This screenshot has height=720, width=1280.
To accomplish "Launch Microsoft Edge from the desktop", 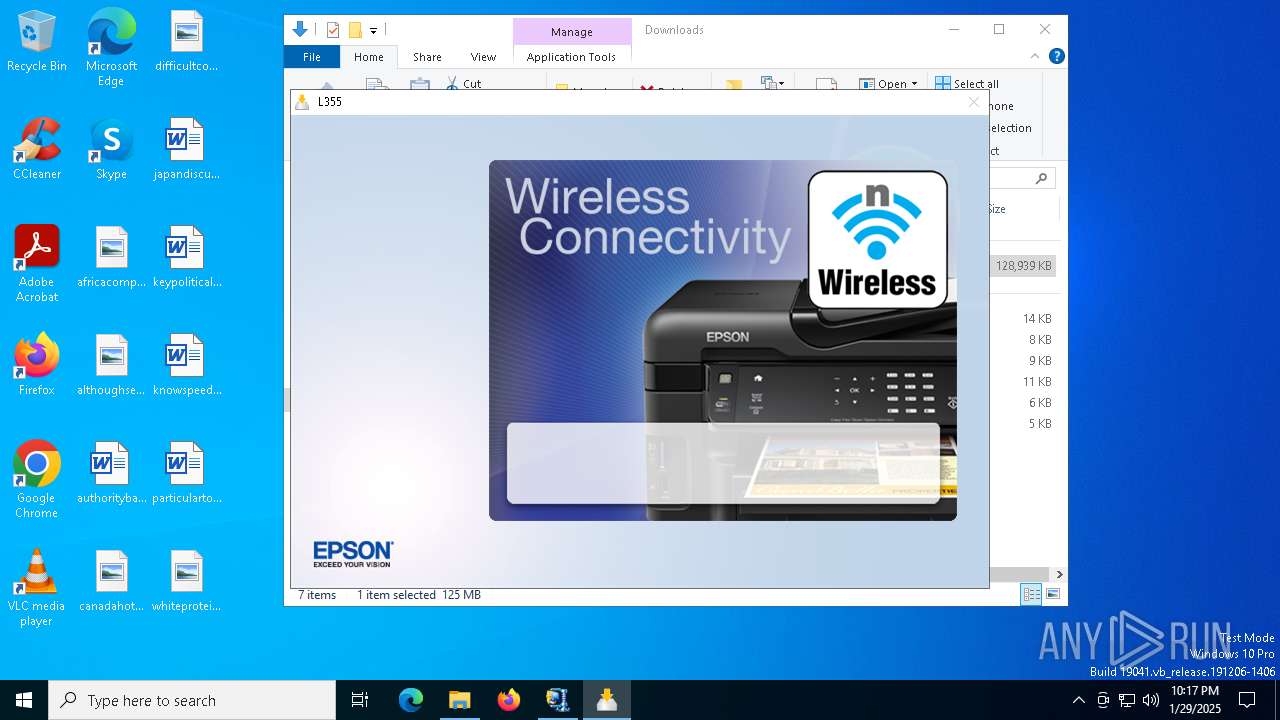I will point(111,48).
